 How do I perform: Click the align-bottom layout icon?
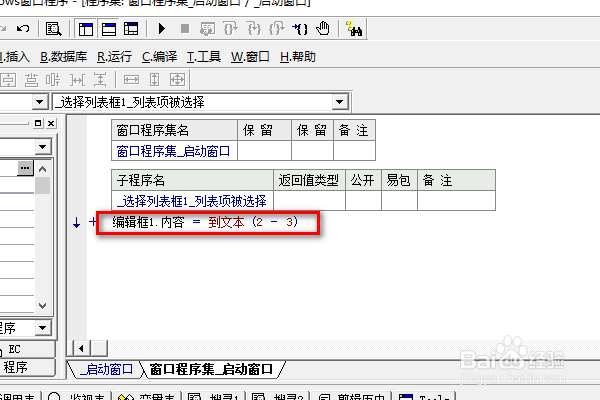31,80
